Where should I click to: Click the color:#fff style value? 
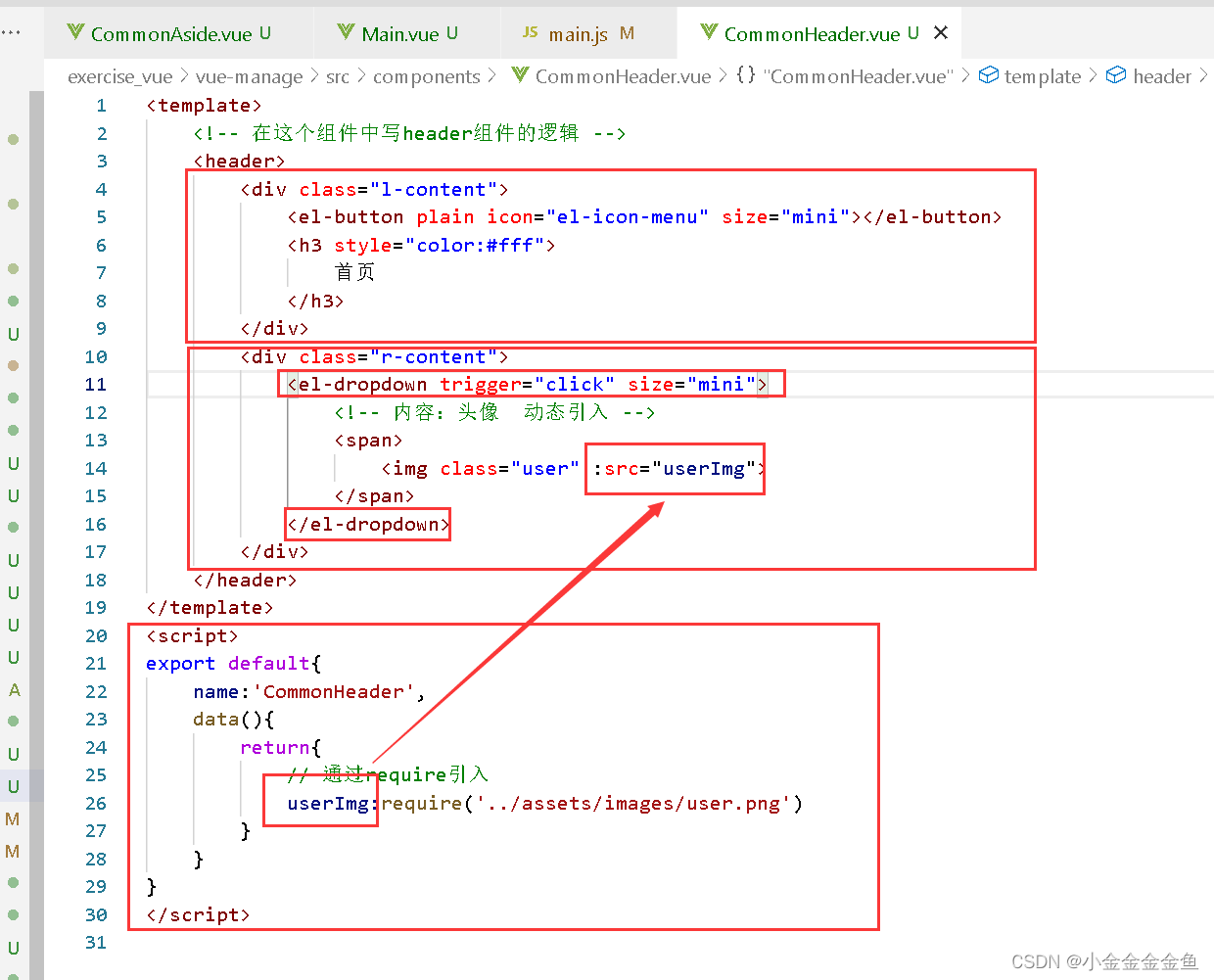click(x=474, y=246)
